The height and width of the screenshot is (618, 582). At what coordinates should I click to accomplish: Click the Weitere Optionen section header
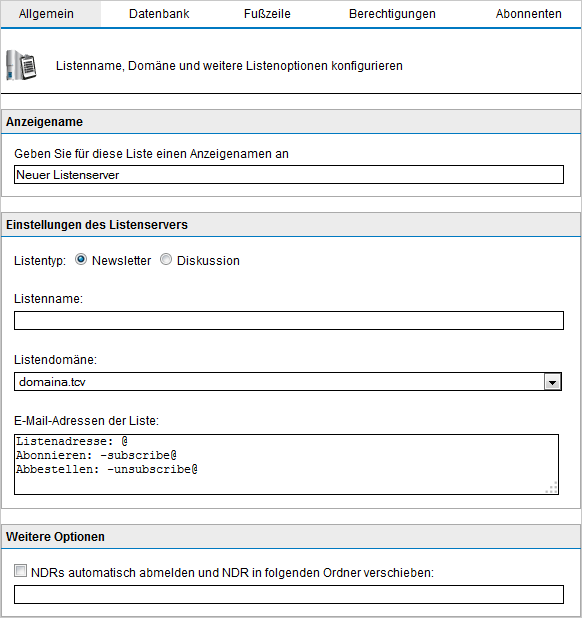tap(291, 537)
